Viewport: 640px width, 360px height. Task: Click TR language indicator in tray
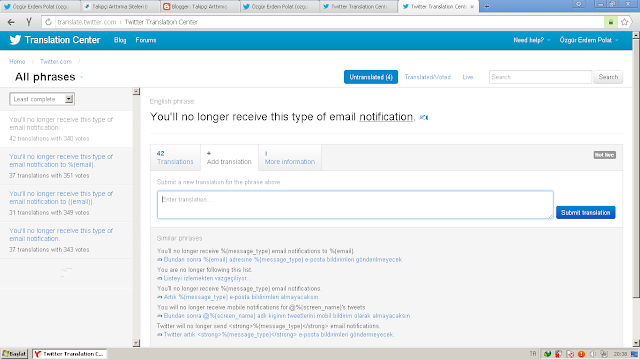click(x=533, y=354)
